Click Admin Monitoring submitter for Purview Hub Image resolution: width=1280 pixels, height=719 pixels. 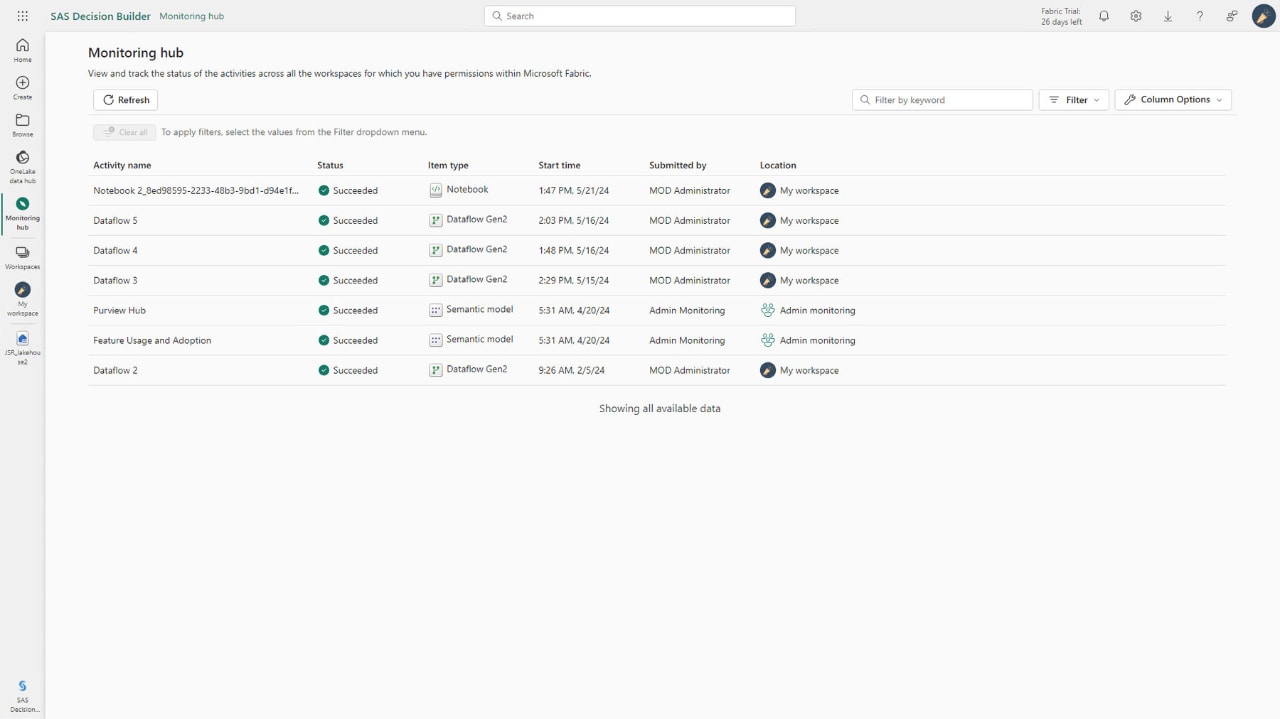(x=687, y=310)
